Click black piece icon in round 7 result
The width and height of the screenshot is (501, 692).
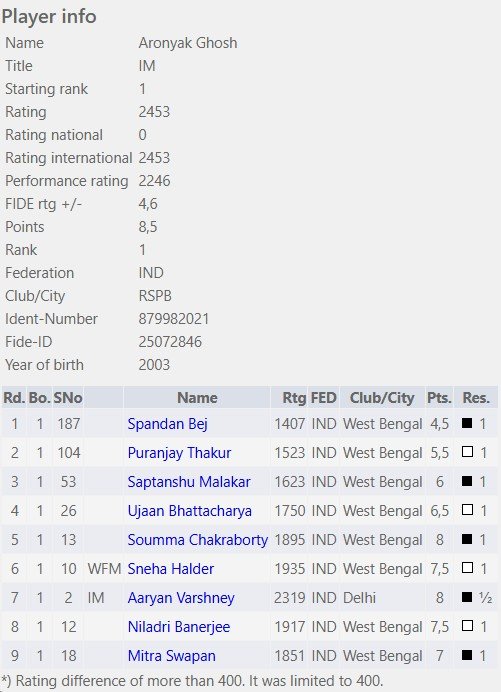(x=467, y=597)
